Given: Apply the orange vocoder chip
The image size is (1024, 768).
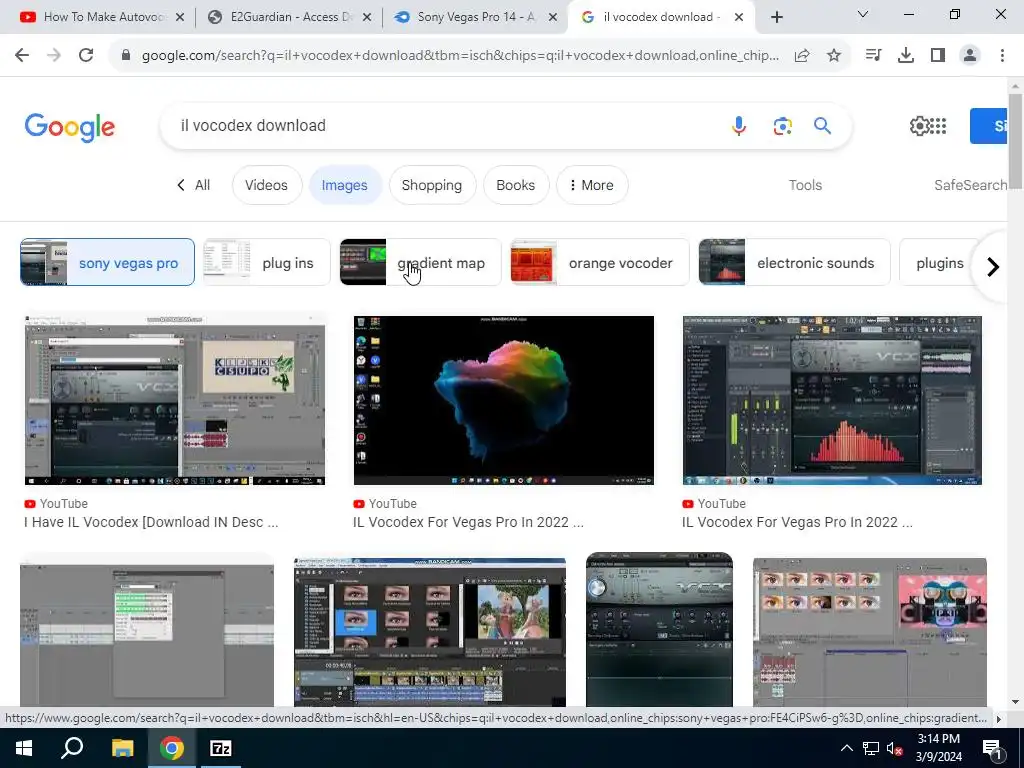Looking at the screenshot, I should 600,263.
